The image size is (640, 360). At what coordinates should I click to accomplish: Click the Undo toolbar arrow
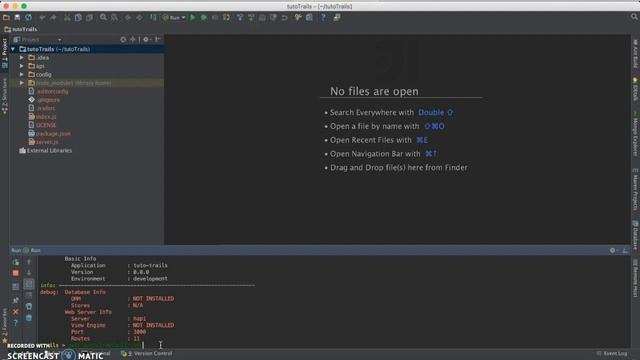coord(42,18)
